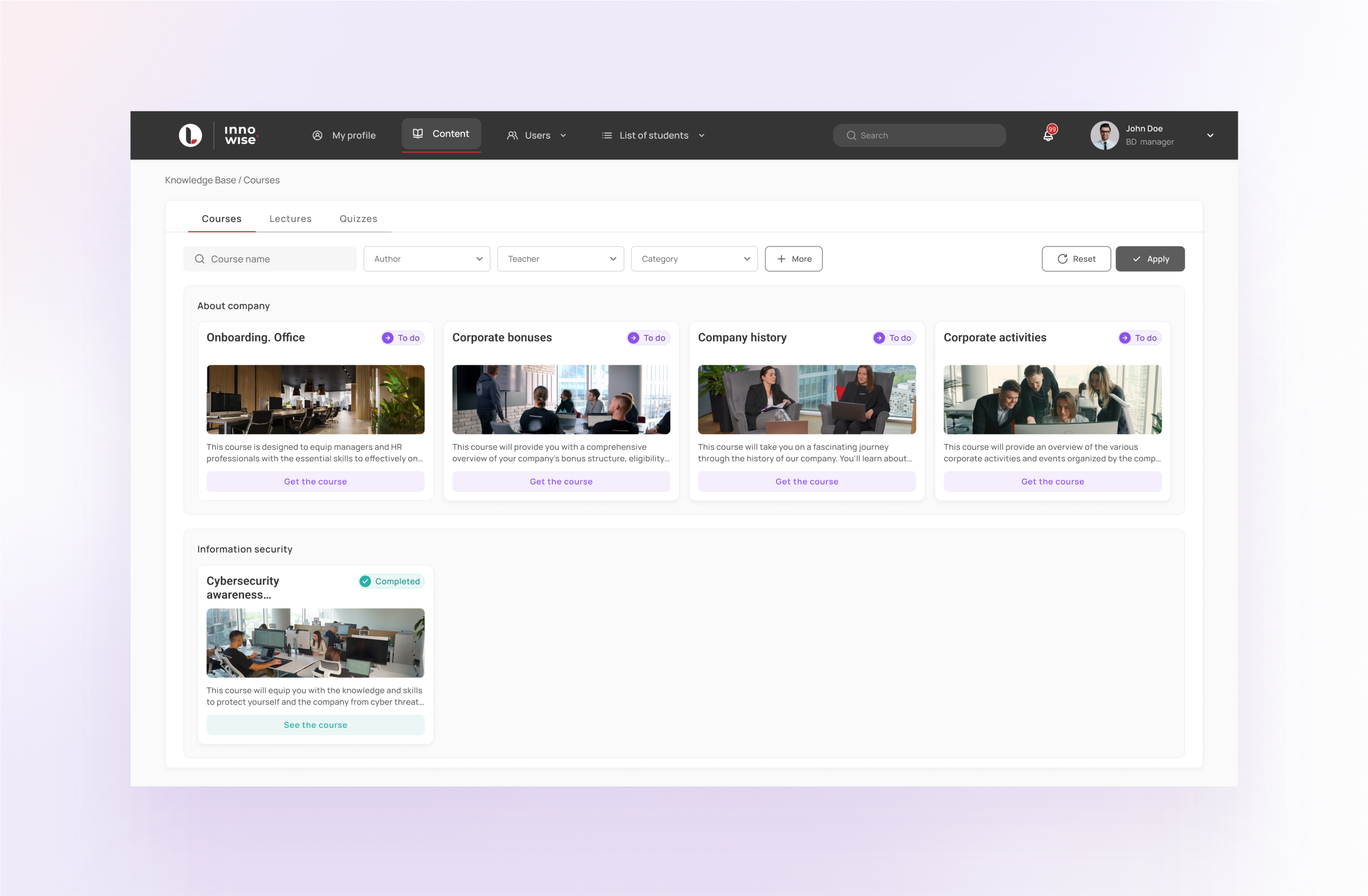Click the top Search field

click(x=919, y=136)
